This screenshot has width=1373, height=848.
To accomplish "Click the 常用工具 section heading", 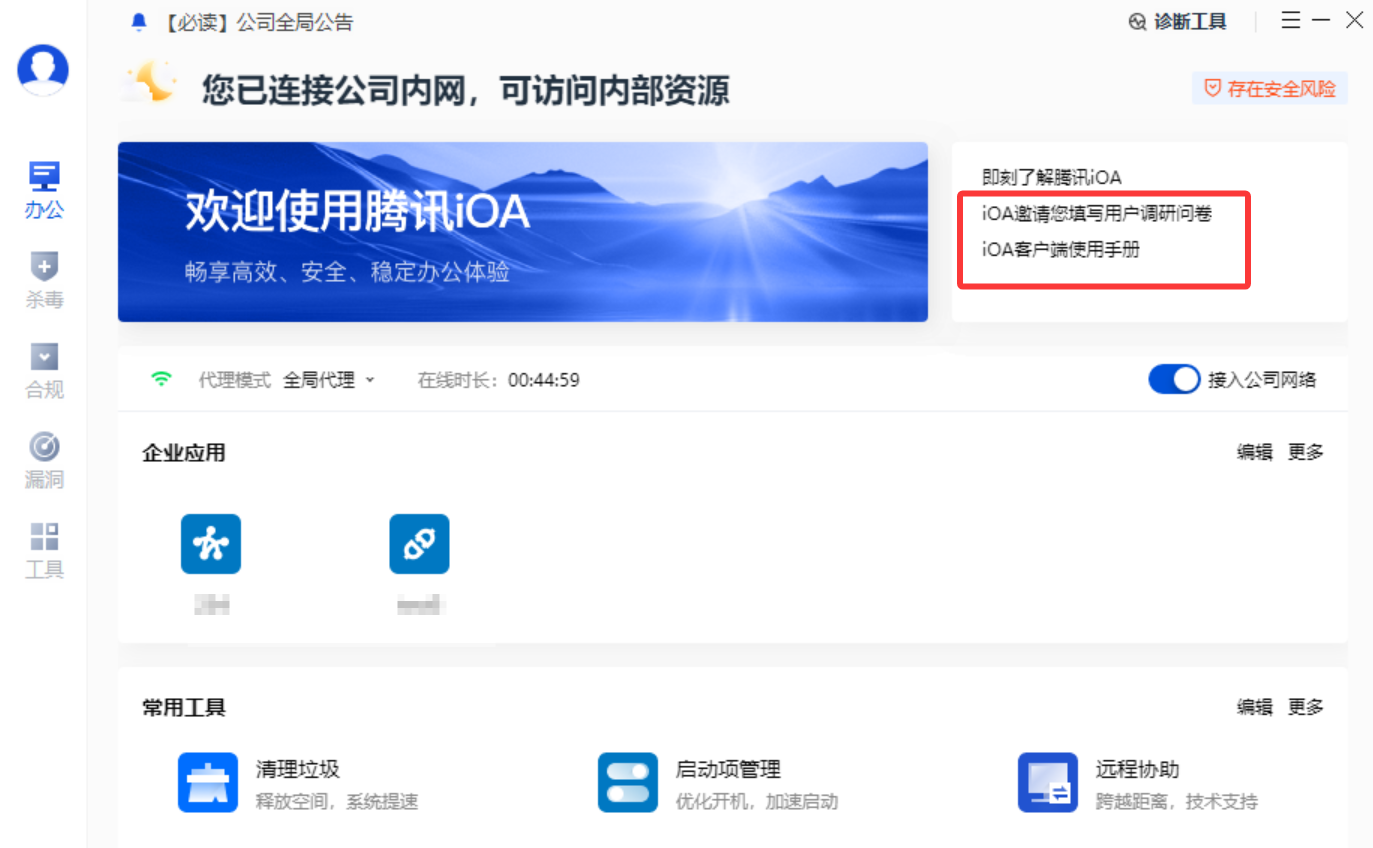I will (184, 708).
